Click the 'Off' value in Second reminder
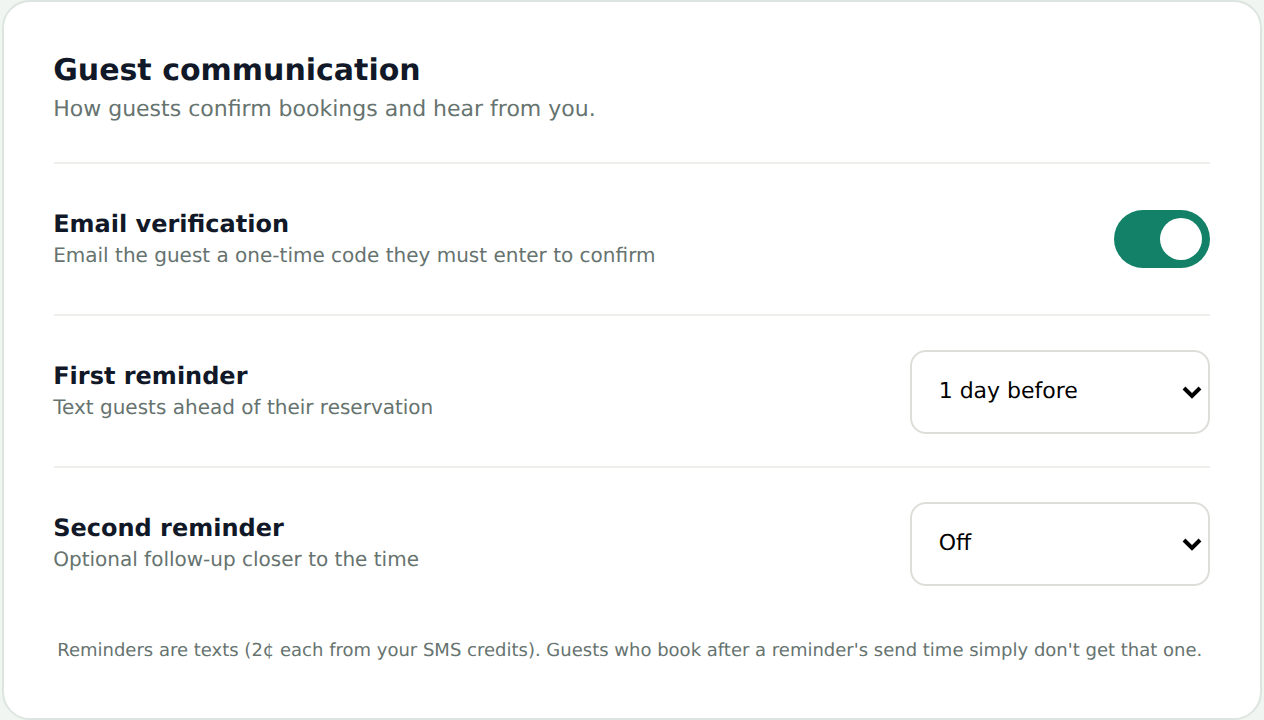1264x720 pixels. (955, 542)
